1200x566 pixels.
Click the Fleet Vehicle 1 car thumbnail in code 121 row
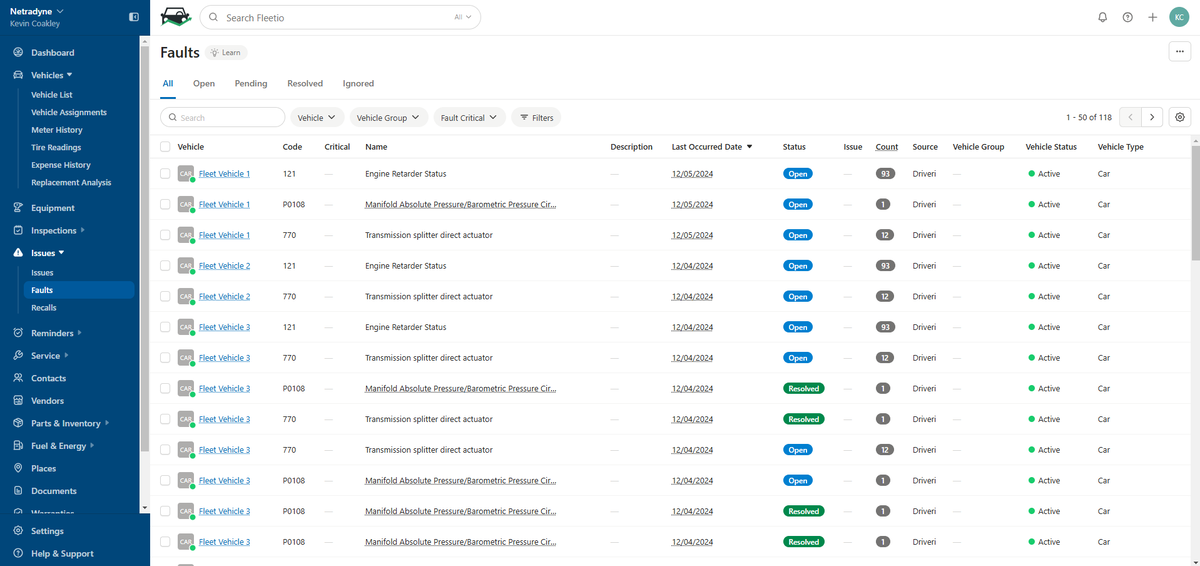186,174
